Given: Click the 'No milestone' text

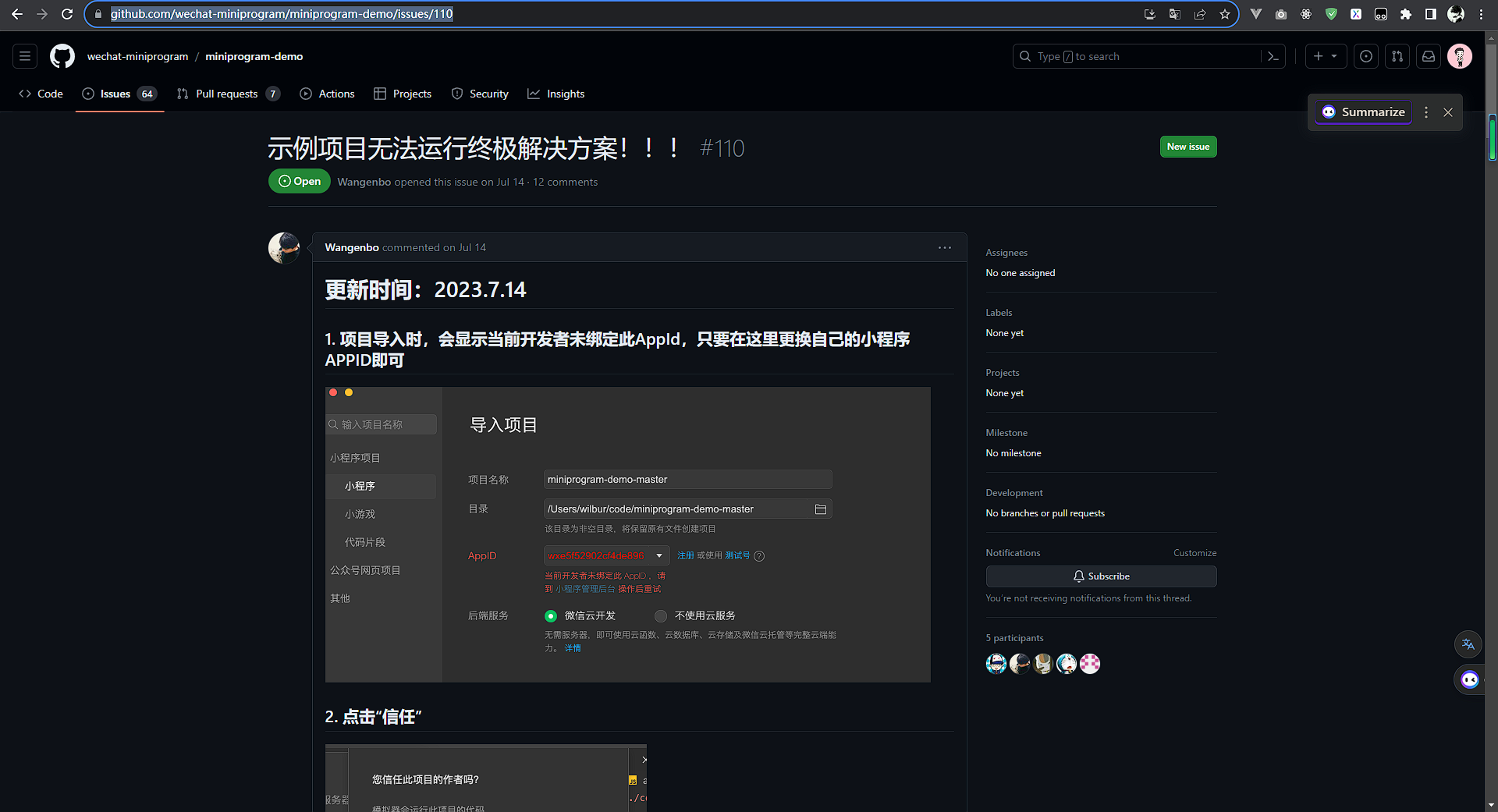Looking at the screenshot, I should click(1013, 453).
